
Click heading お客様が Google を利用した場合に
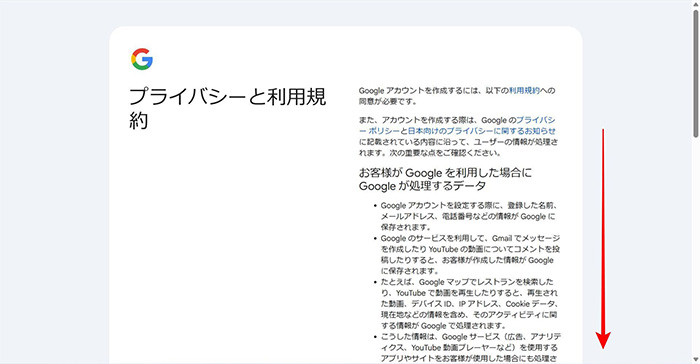[x=446, y=179]
